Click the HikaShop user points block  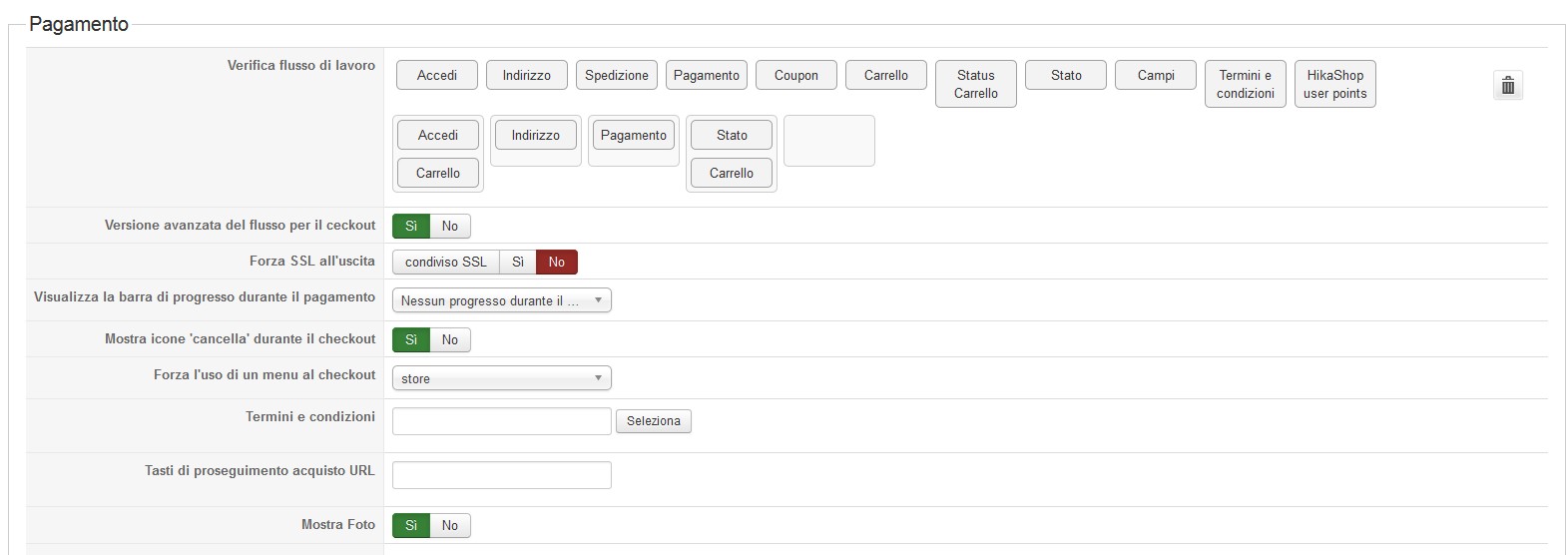(1334, 84)
